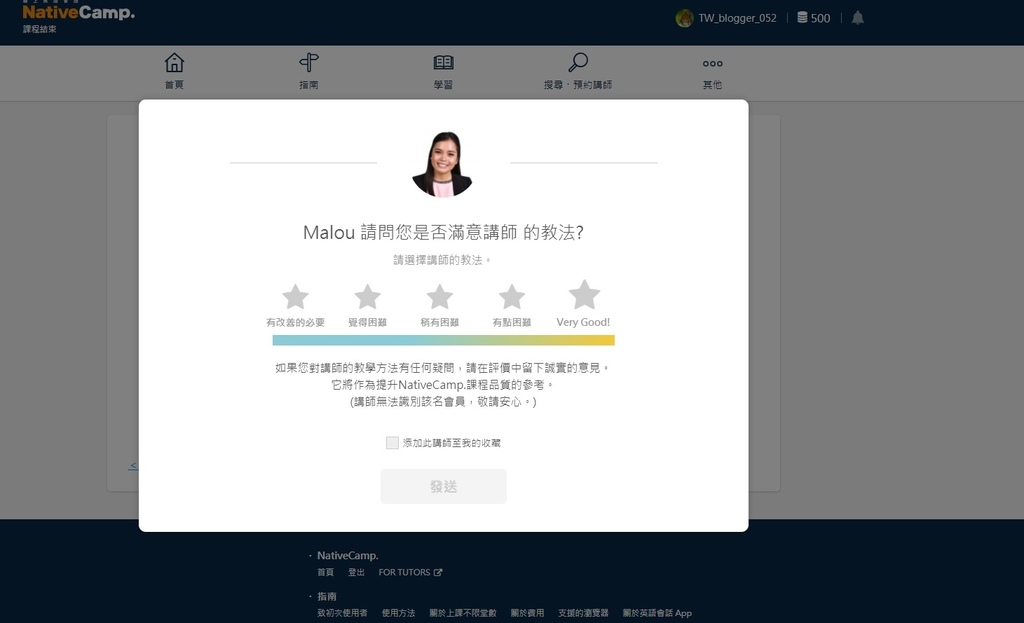The image size is (1024, 623).
Task: Open the search and book tutor magnifier icon
Action: tap(578, 63)
